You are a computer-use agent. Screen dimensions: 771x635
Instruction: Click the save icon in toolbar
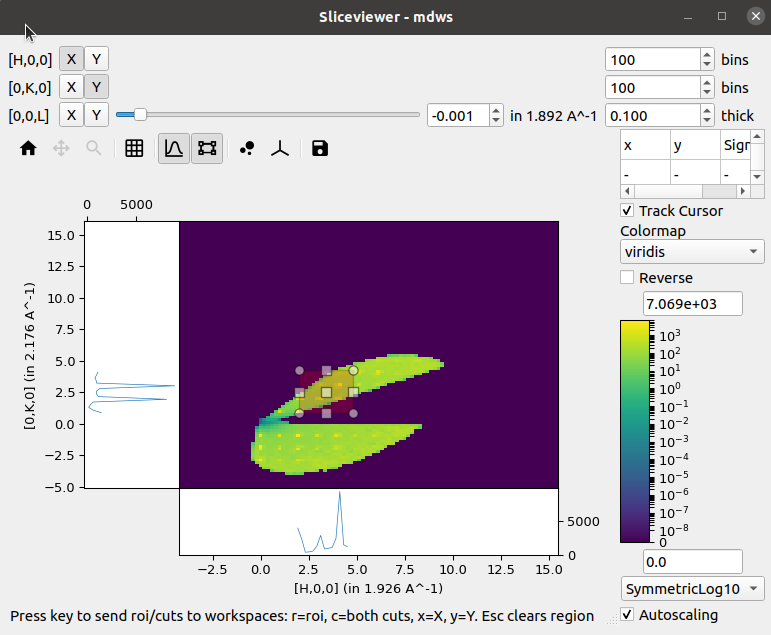(319, 149)
